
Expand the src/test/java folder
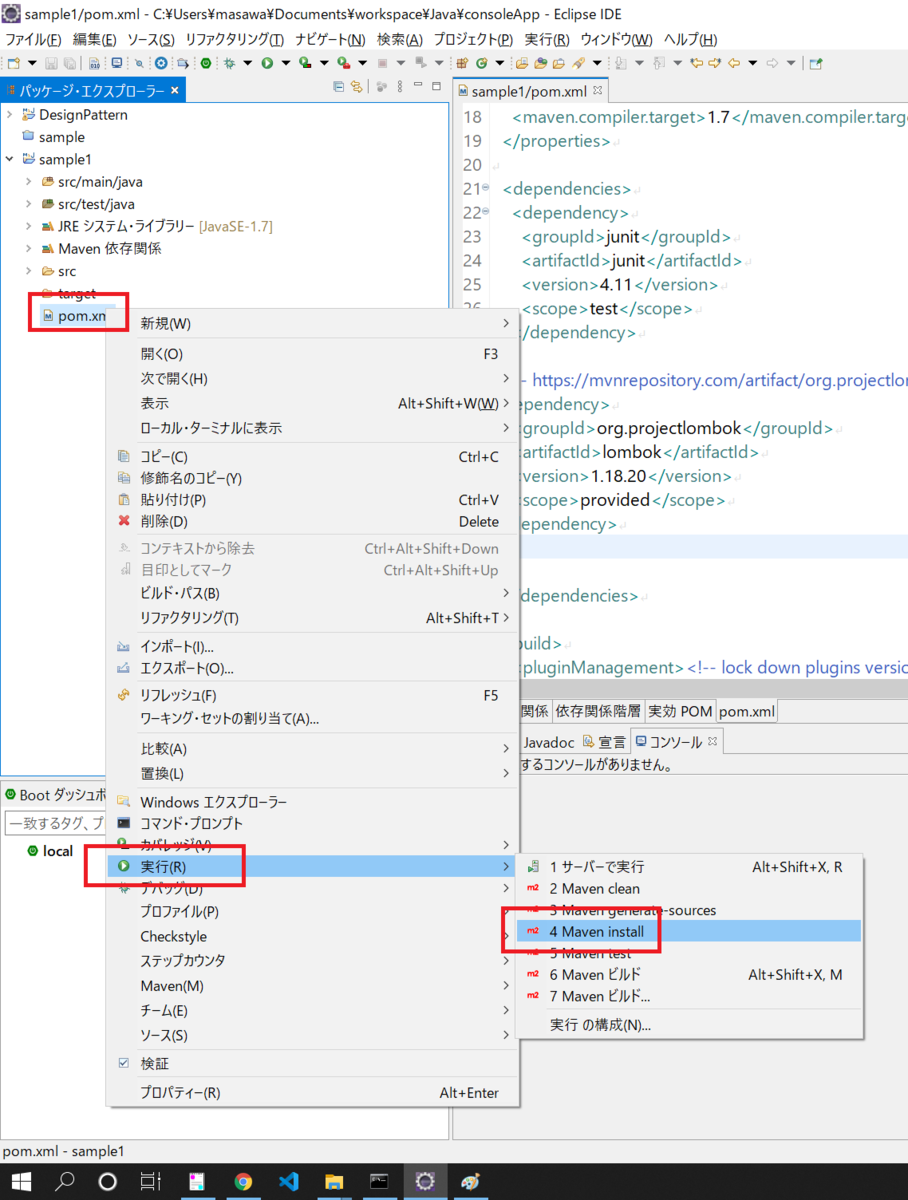coord(28,204)
